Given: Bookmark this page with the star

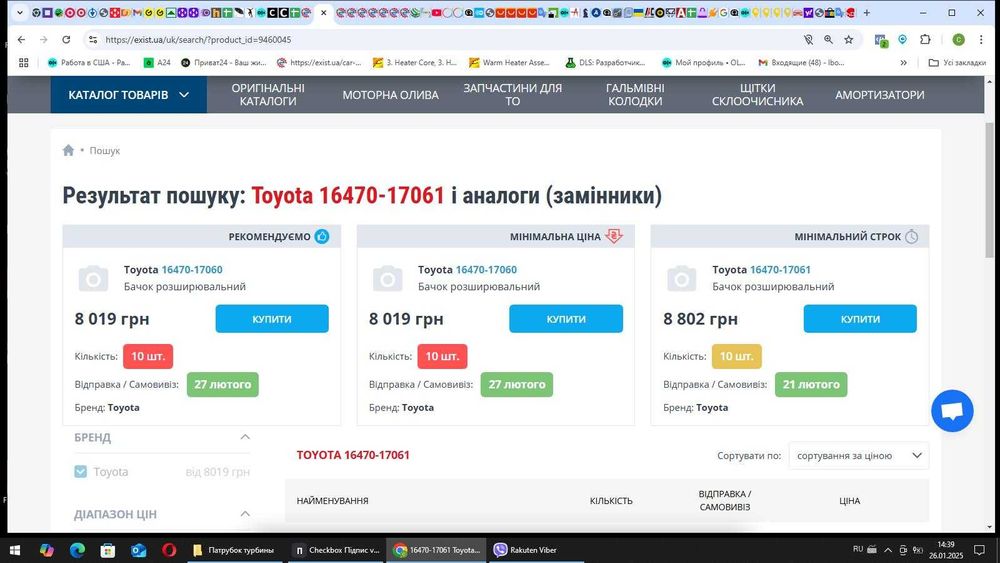Looking at the screenshot, I should (849, 40).
